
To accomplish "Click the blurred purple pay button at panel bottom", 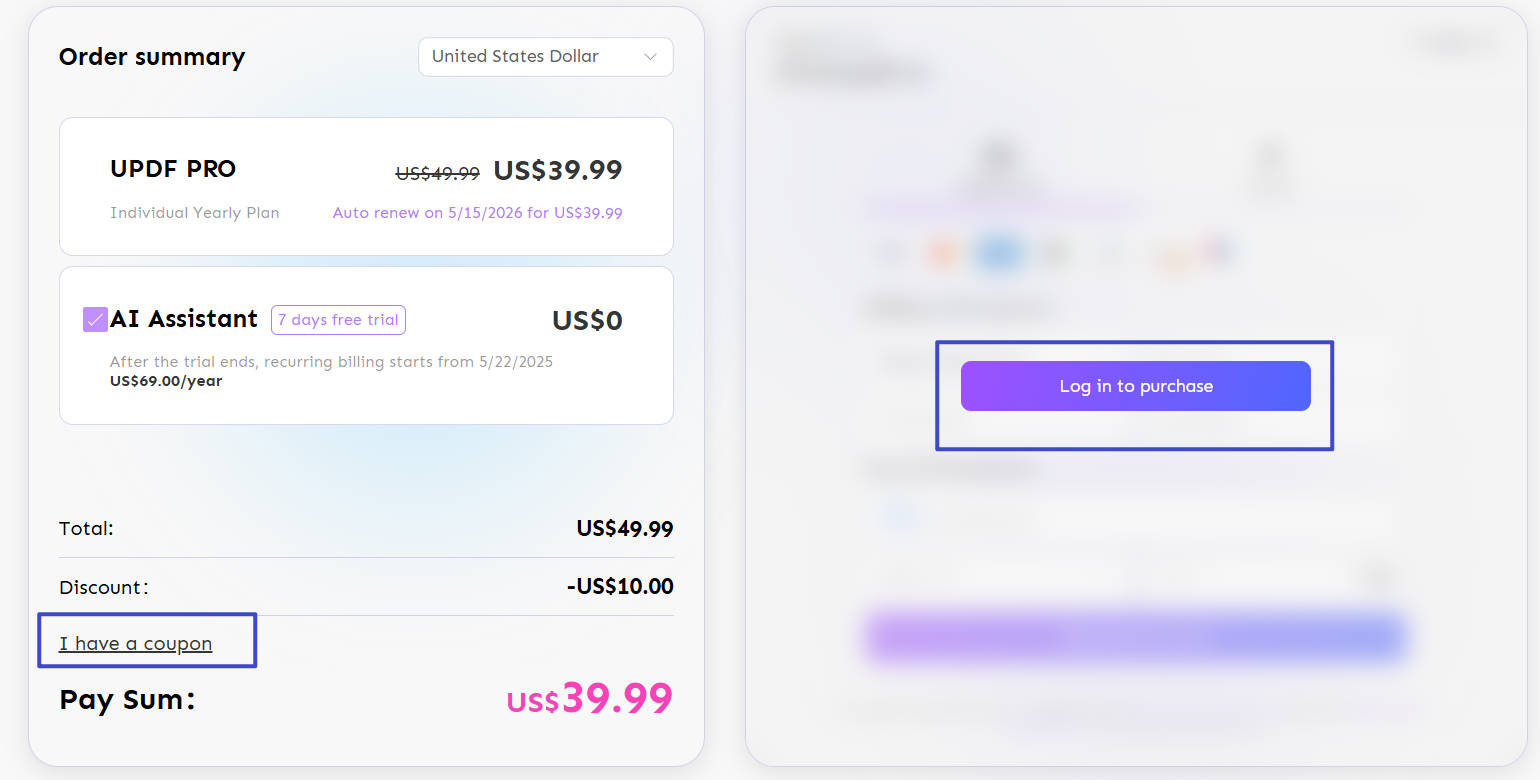I will [x=1136, y=637].
